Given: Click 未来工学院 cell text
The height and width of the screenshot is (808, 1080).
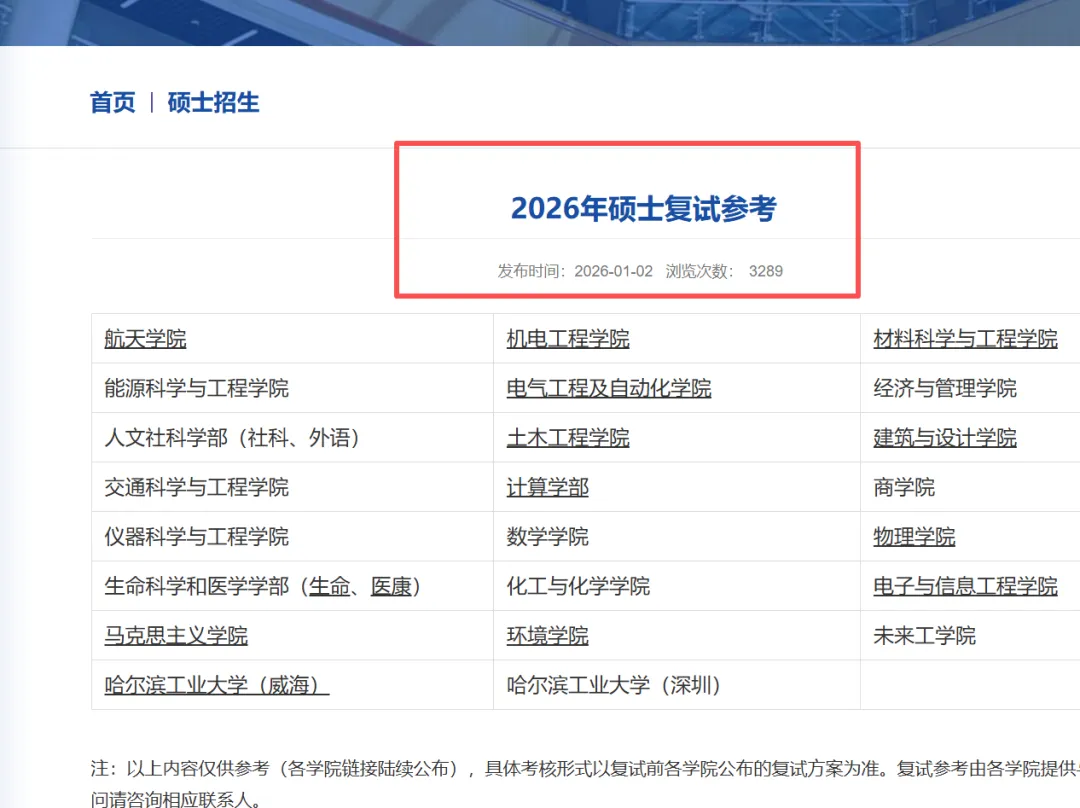Looking at the screenshot, I should pos(924,636).
